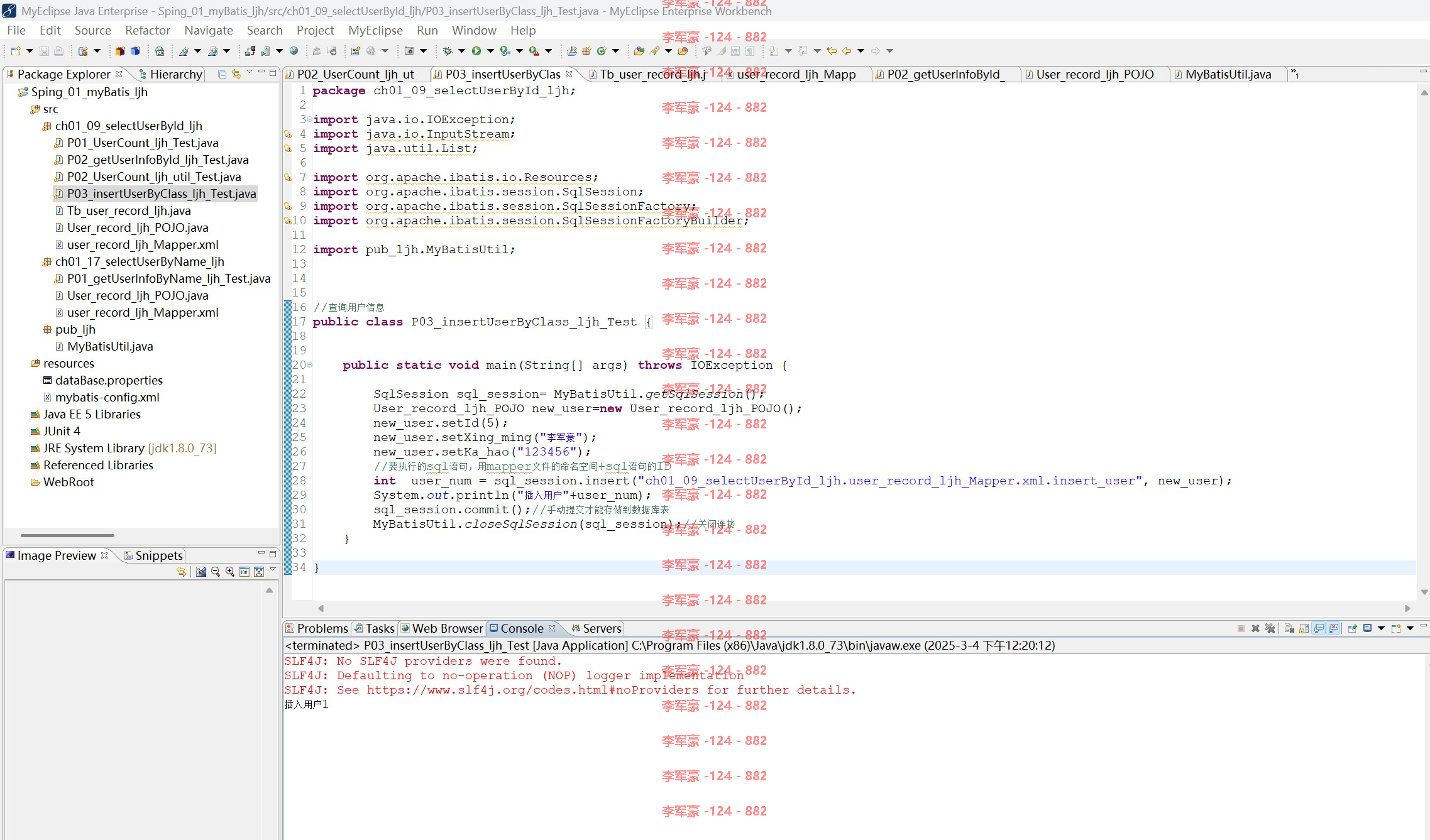This screenshot has width=1430, height=840.
Task: Click the slf4j.org noProviders link in Console
Action: click(532, 690)
